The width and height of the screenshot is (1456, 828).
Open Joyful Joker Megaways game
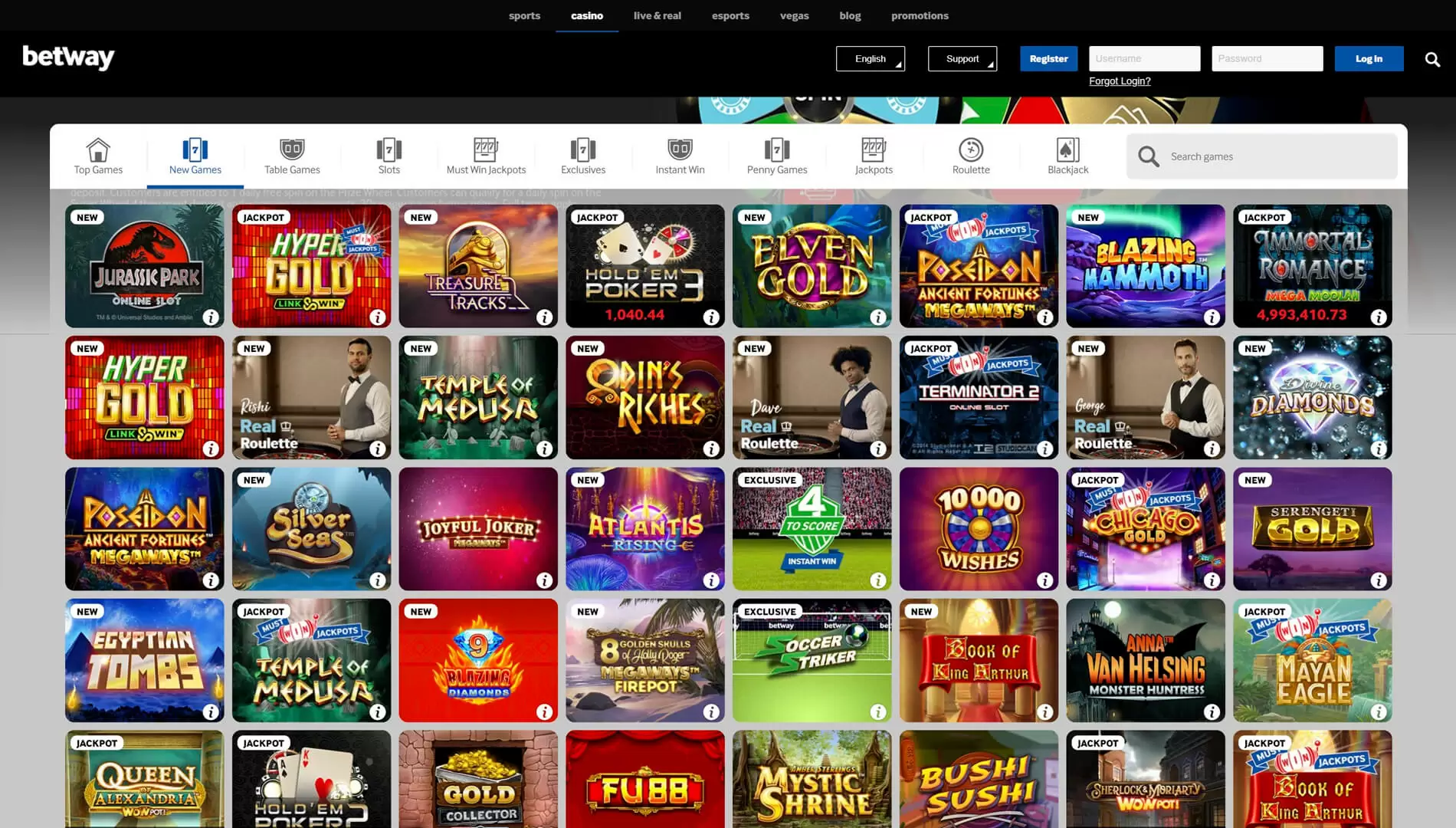pyautogui.click(x=478, y=529)
